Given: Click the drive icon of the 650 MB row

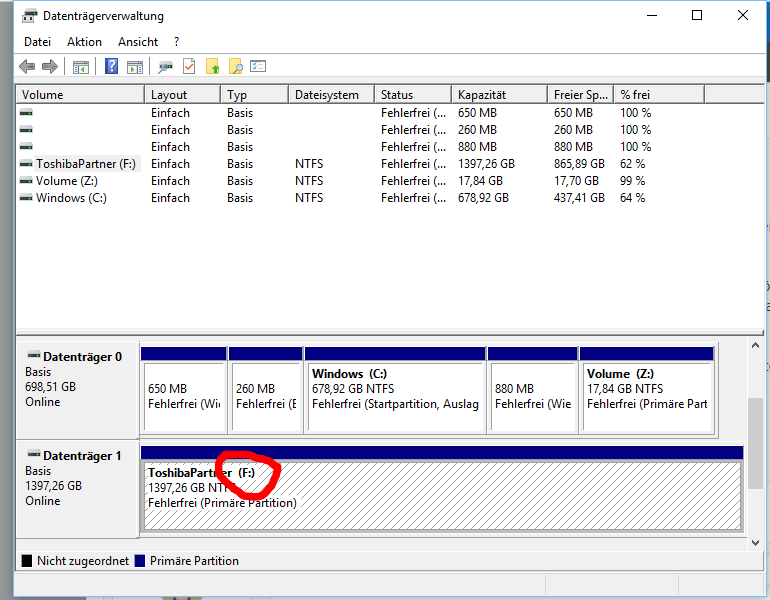Looking at the screenshot, I should pos(26,112).
